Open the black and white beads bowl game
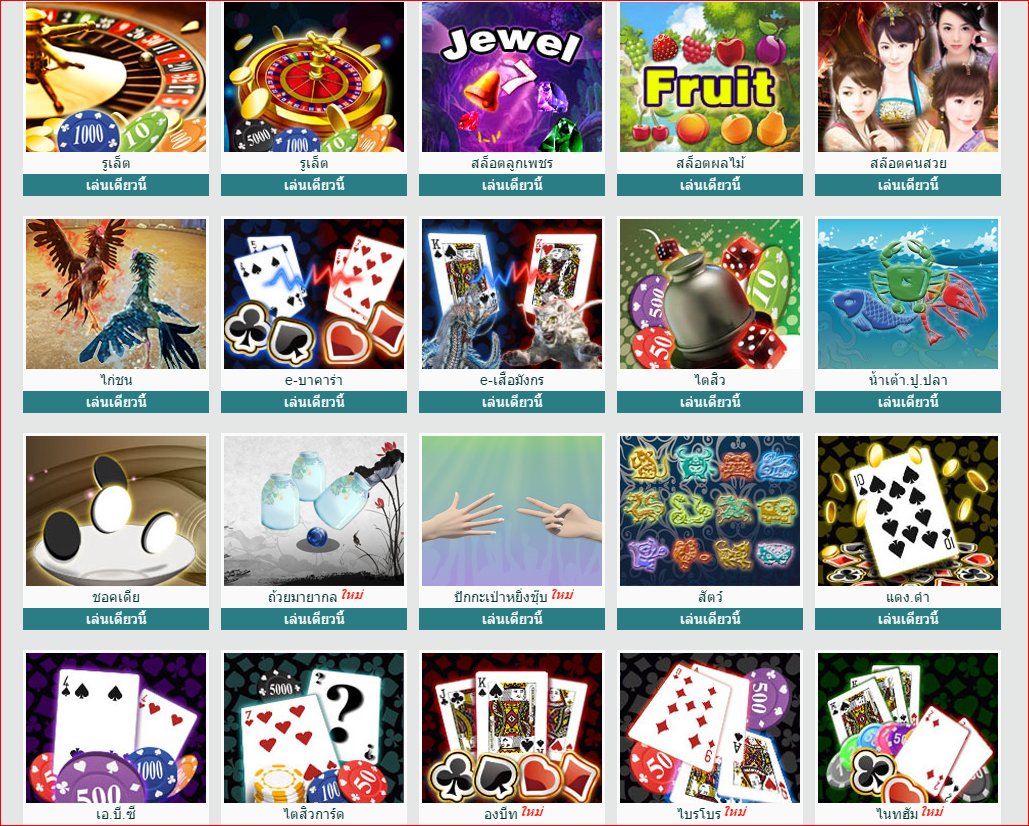The height and width of the screenshot is (826, 1029). [x=116, y=511]
